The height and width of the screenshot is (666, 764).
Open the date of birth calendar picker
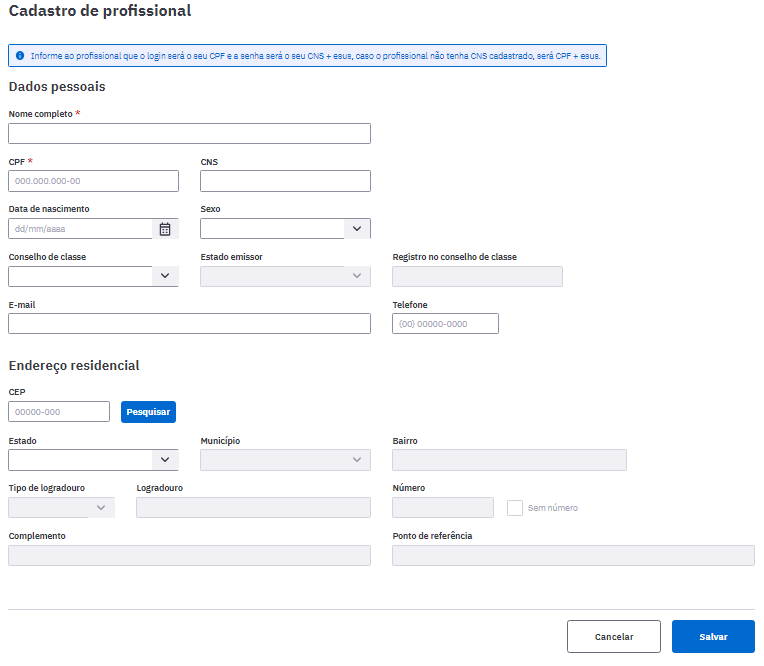[165, 229]
